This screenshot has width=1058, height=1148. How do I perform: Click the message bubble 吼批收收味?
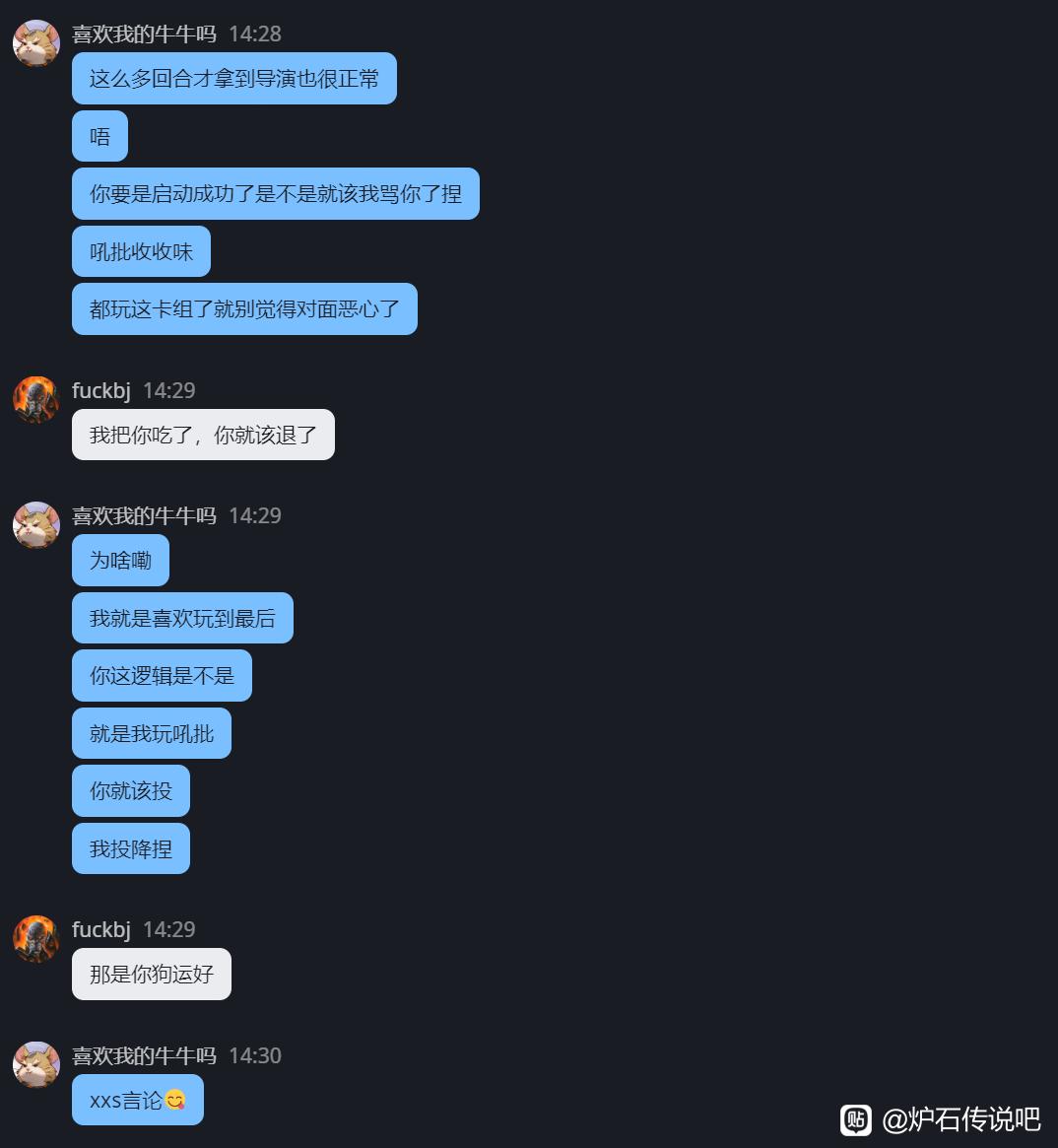pos(141,251)
